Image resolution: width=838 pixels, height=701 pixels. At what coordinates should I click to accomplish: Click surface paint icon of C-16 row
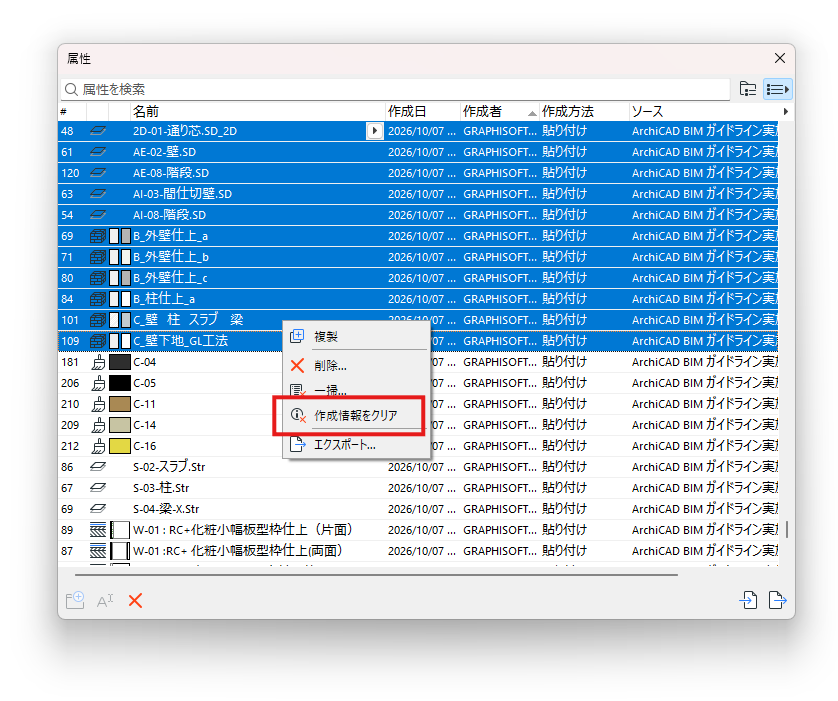[98, 446]
